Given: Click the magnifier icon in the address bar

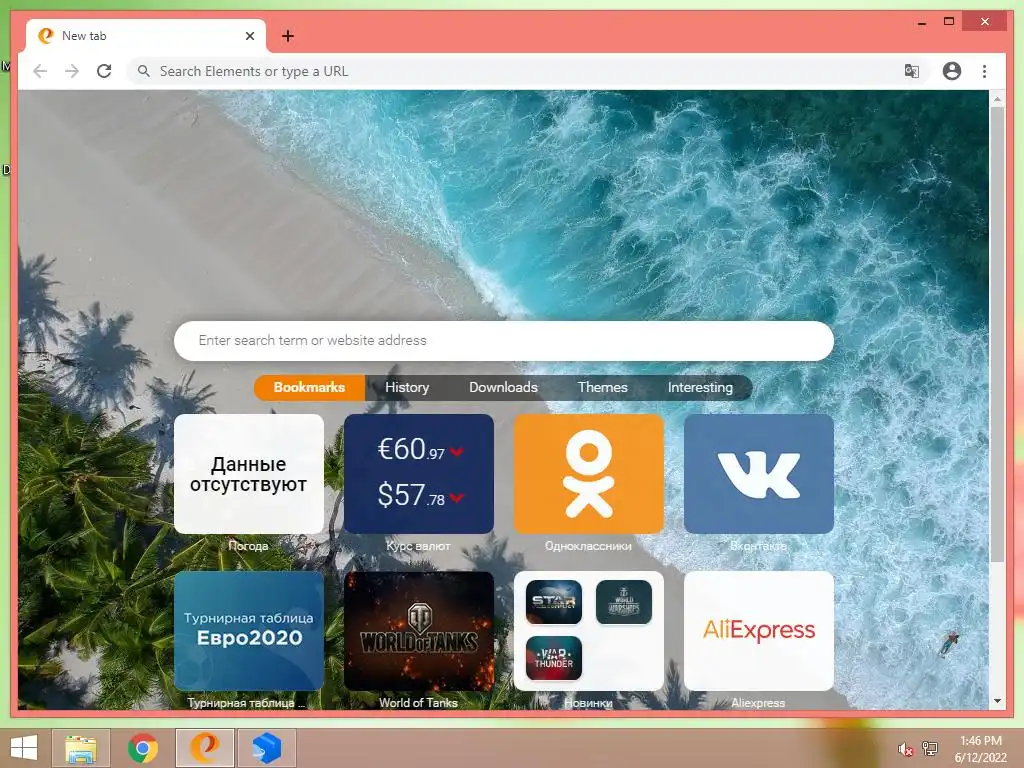Looking at the screenshot, I should click(144, 71).
